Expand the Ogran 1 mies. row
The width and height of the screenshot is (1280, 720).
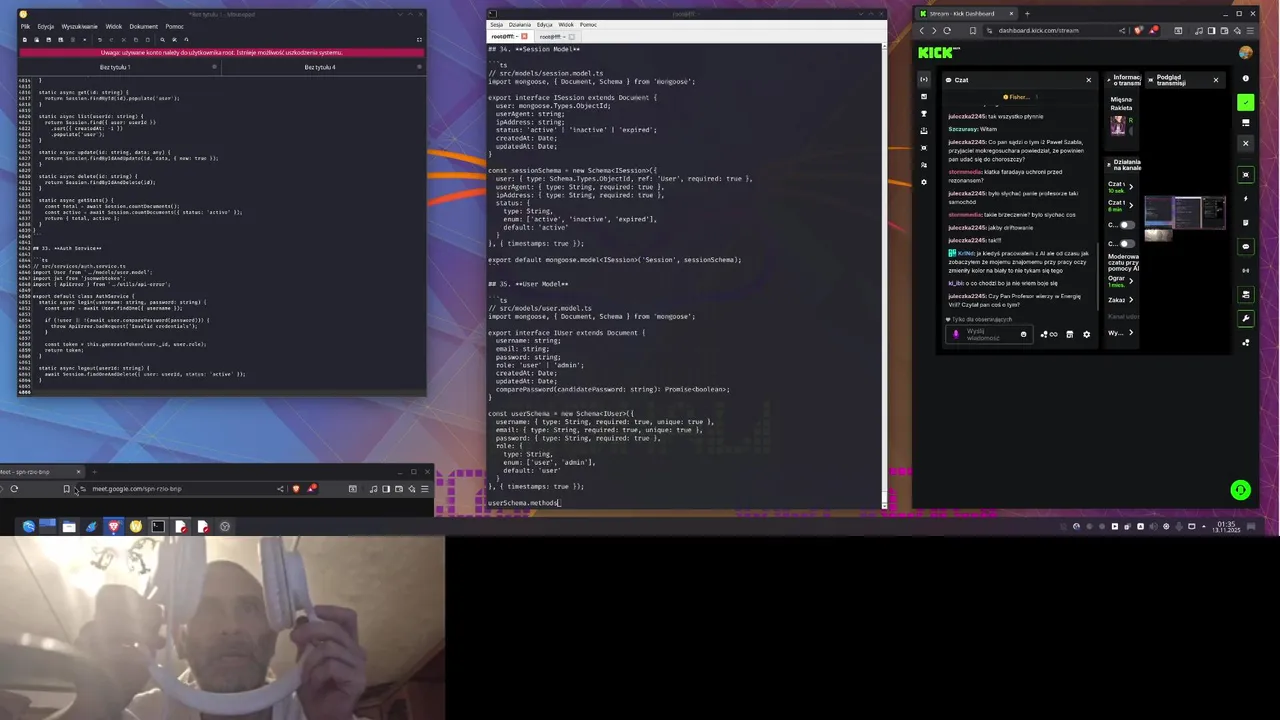[x=1121, y=281]
